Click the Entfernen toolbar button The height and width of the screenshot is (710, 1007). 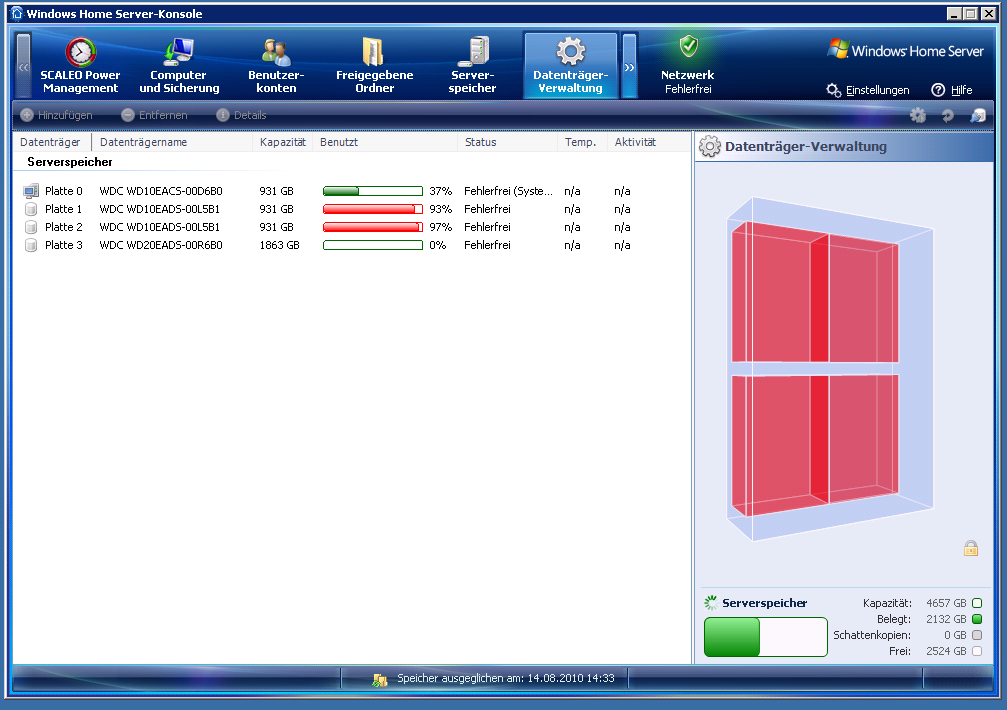coord(155,115)
